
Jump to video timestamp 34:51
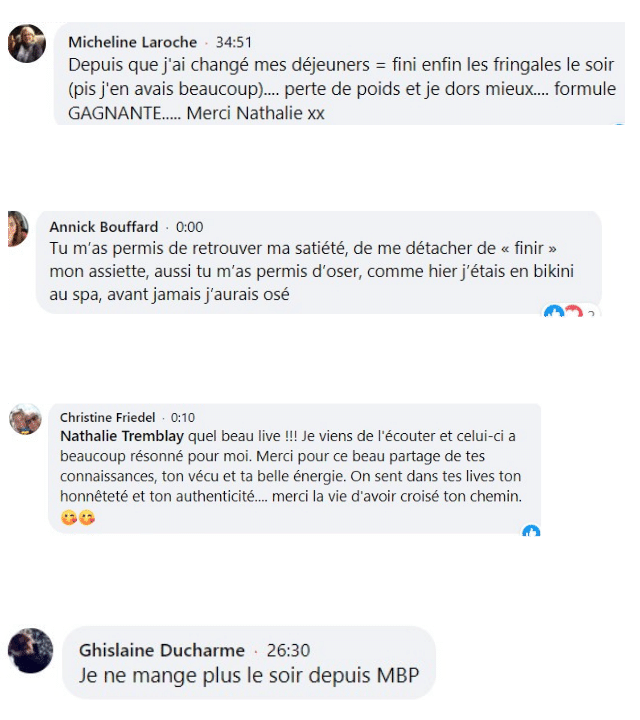tap(234, 42)
